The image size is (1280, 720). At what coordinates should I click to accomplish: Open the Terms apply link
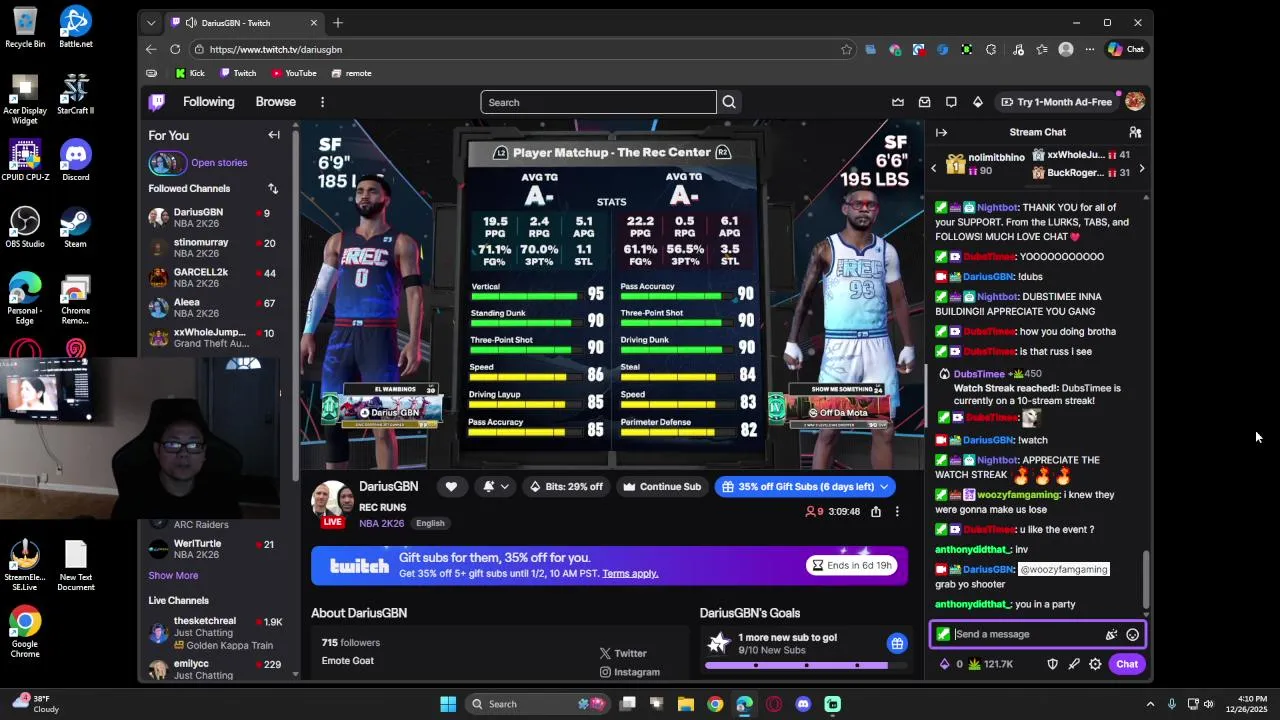[x=630, y=574]
